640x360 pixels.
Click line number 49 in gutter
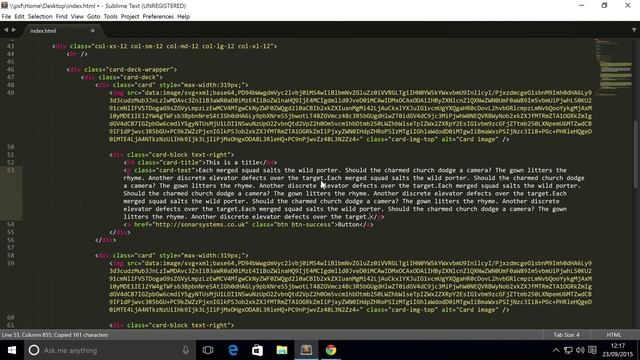[x=11, y=93]
